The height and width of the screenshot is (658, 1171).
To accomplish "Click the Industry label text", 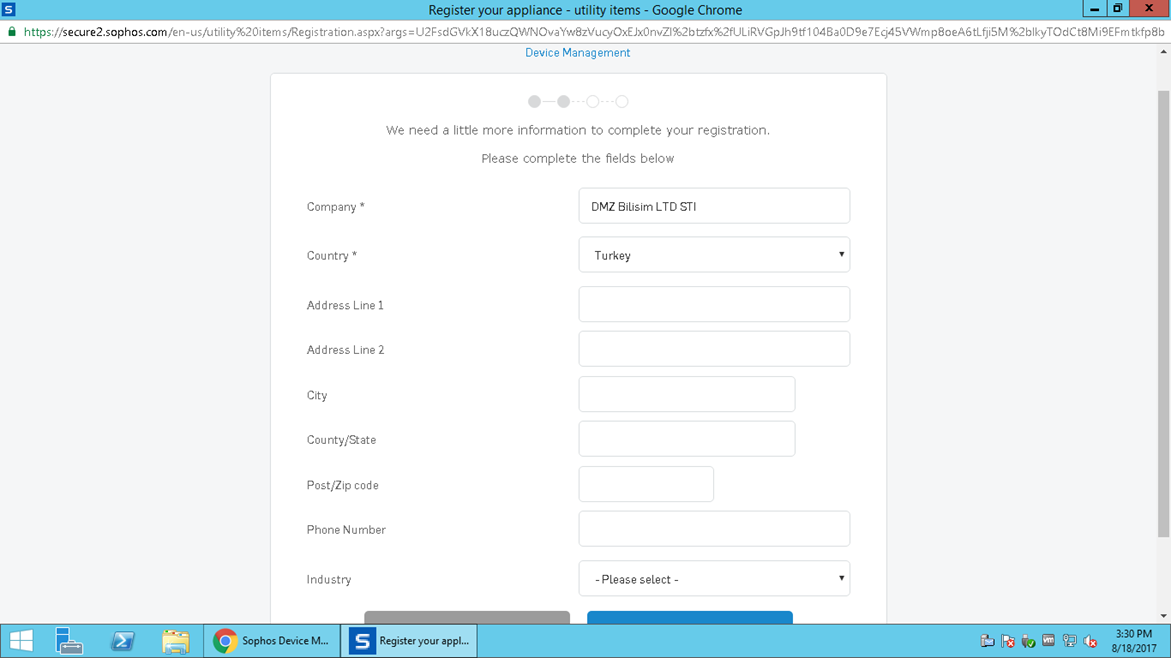I will 329,580.
